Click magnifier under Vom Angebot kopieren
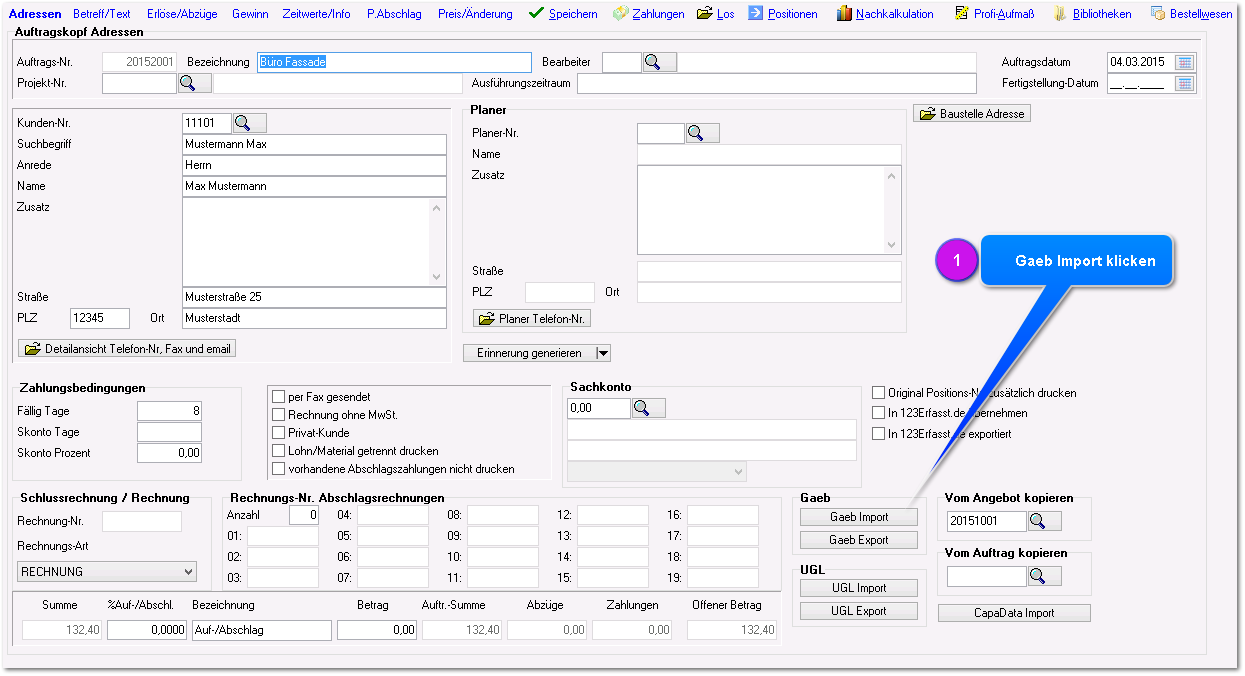This screenshot has width=1245, height=676. (1045, 521)
